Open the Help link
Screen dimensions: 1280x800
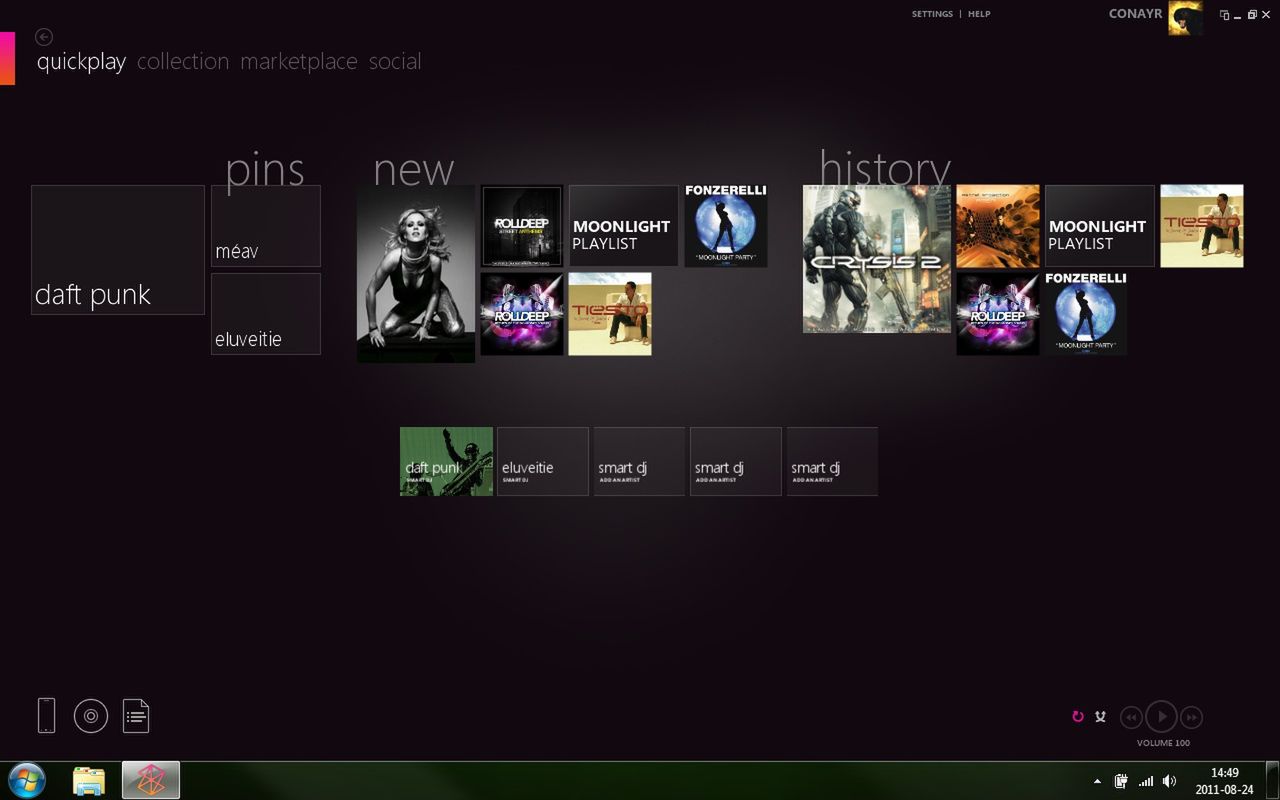[x=979, y=14]
